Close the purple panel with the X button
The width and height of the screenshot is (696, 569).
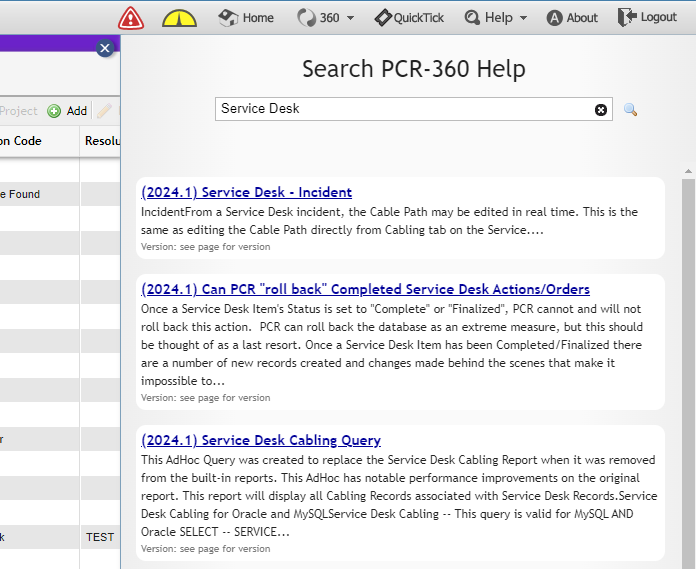pyautogui.click(x=105, y=48)
